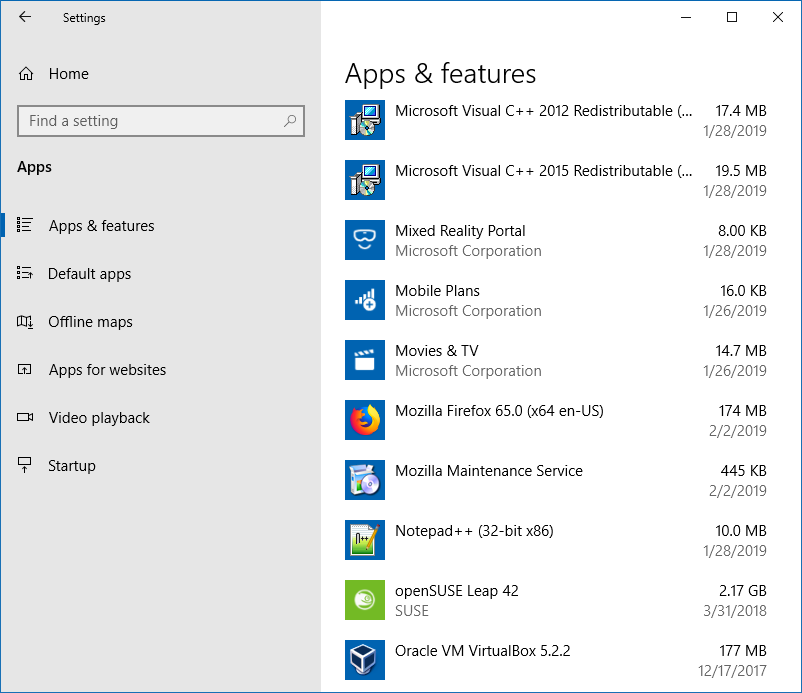Click the Startup sidebar icon

click(x=25, y=465)
